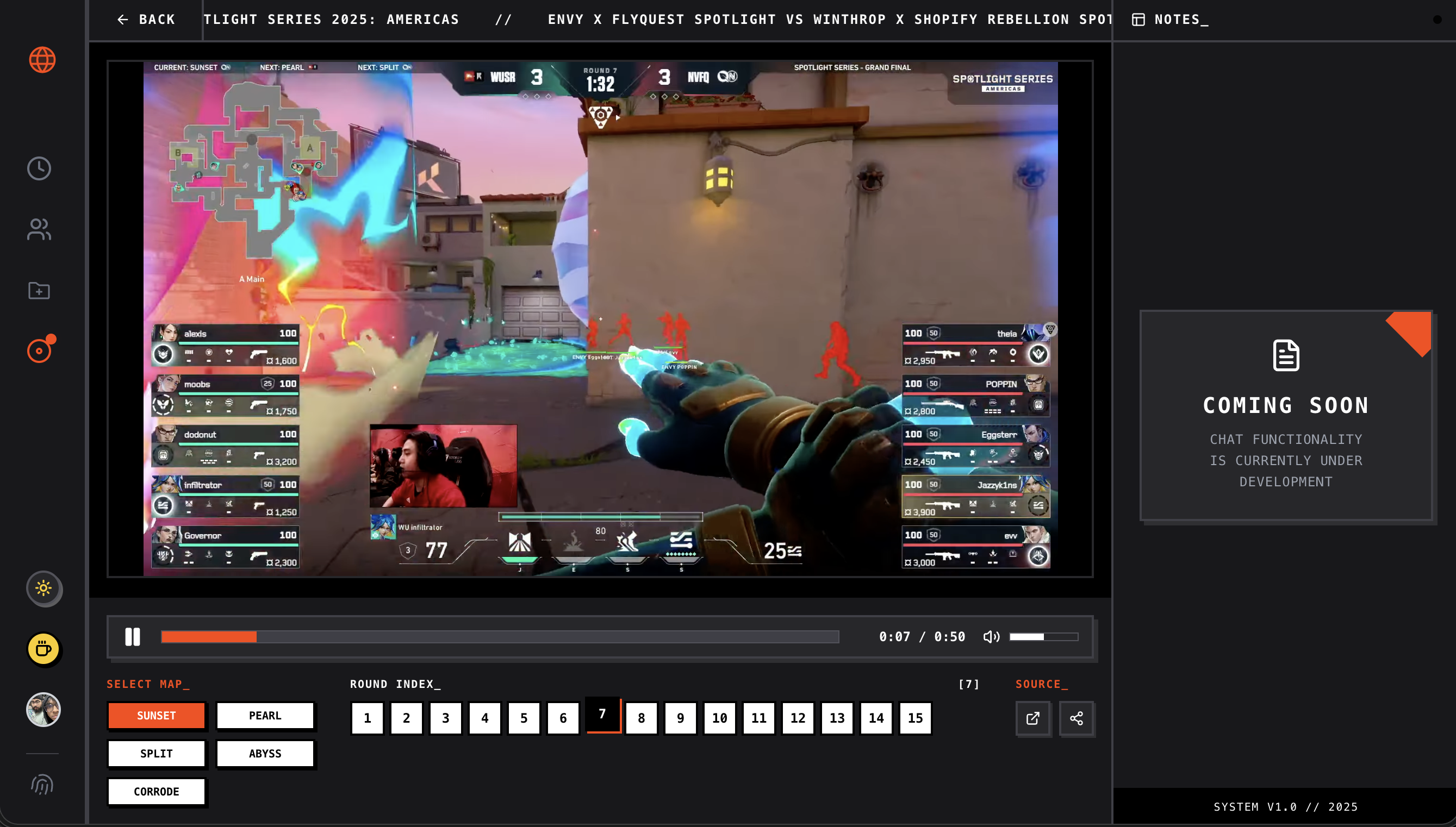Open the teams/people panel
Image resolution: width=1456 pixels, height=827 pixels.
tap(39, 229)
